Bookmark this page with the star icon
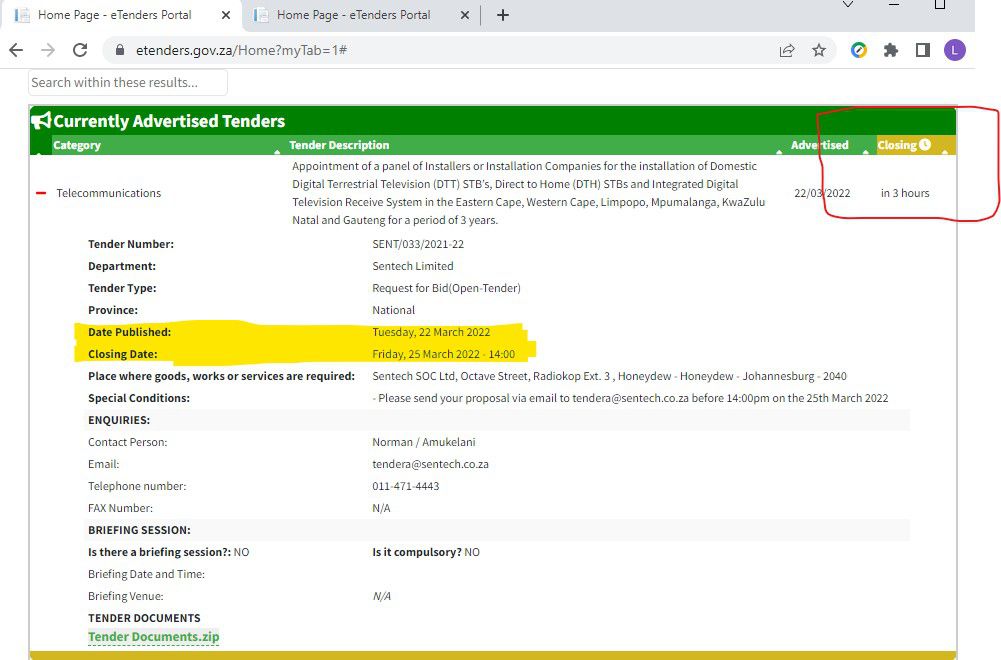1001x660 pixels. click(x=819, y=50)
